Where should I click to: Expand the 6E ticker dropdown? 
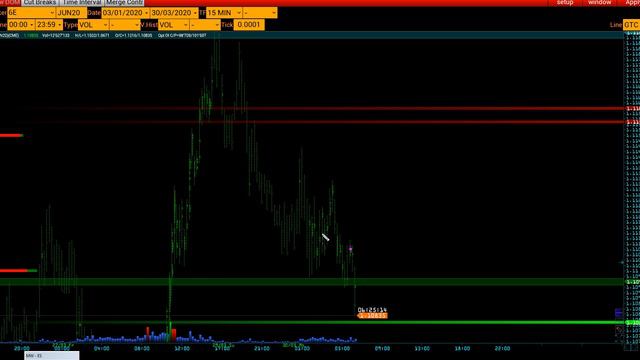point(31,13)
